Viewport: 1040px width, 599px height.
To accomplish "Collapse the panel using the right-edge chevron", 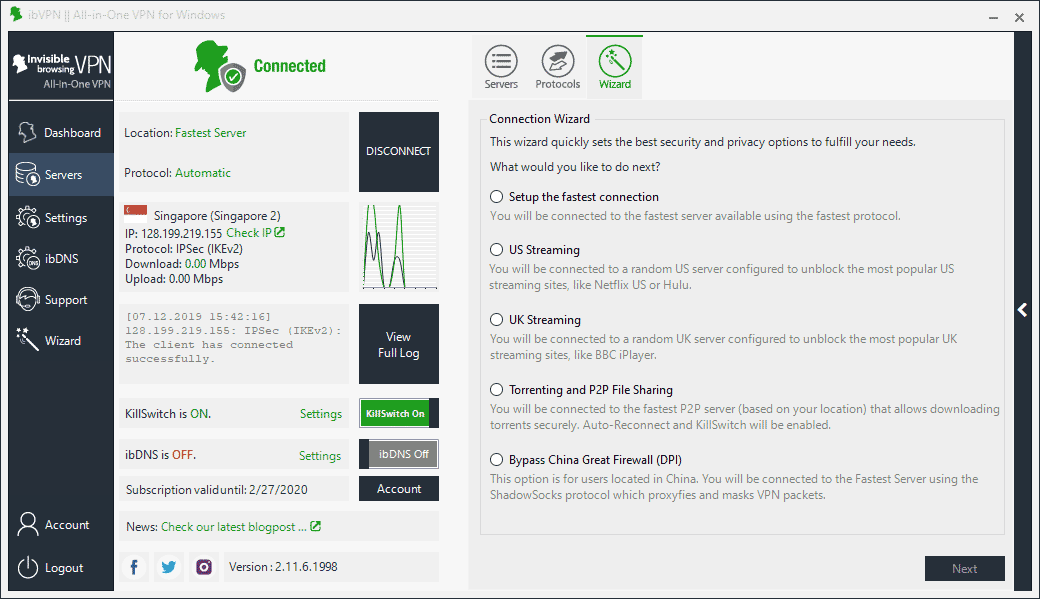I will 1022,310.
